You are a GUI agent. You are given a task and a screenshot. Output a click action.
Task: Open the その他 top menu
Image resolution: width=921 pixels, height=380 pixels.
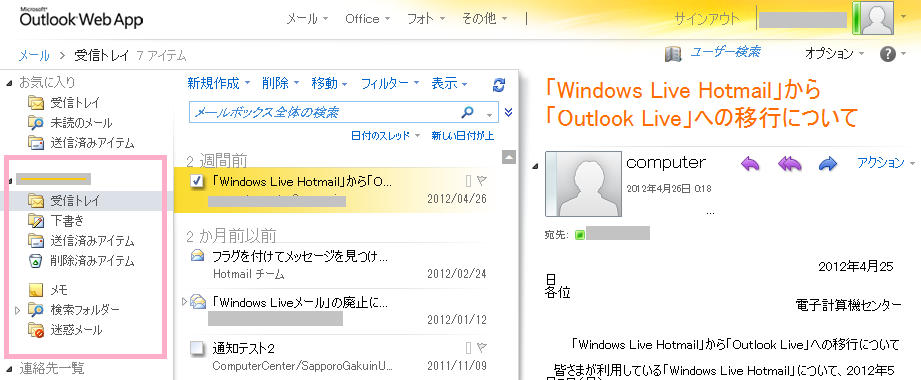485,19
